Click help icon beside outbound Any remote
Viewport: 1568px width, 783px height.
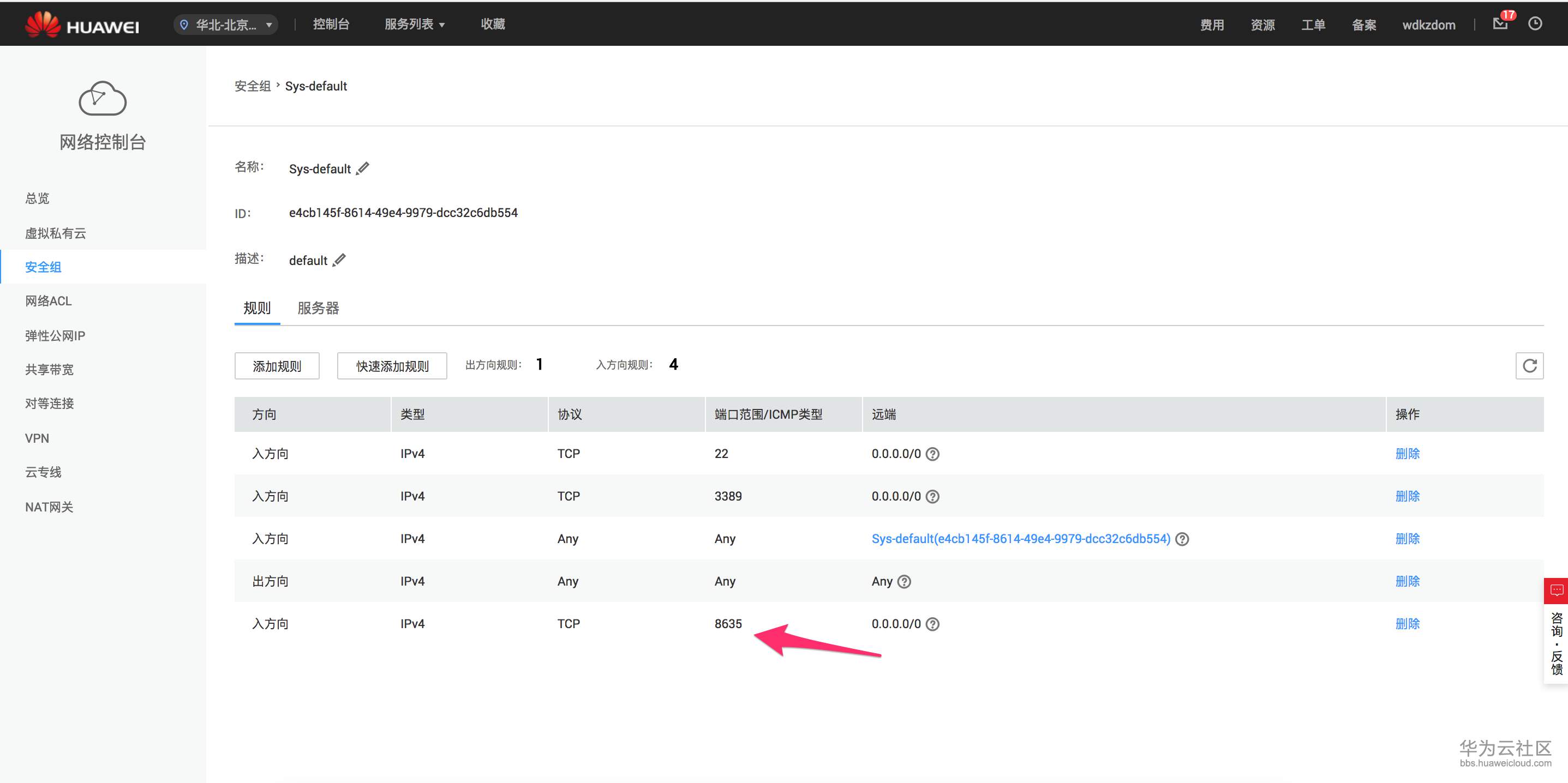pyautogui.click(x=905, y=582)
